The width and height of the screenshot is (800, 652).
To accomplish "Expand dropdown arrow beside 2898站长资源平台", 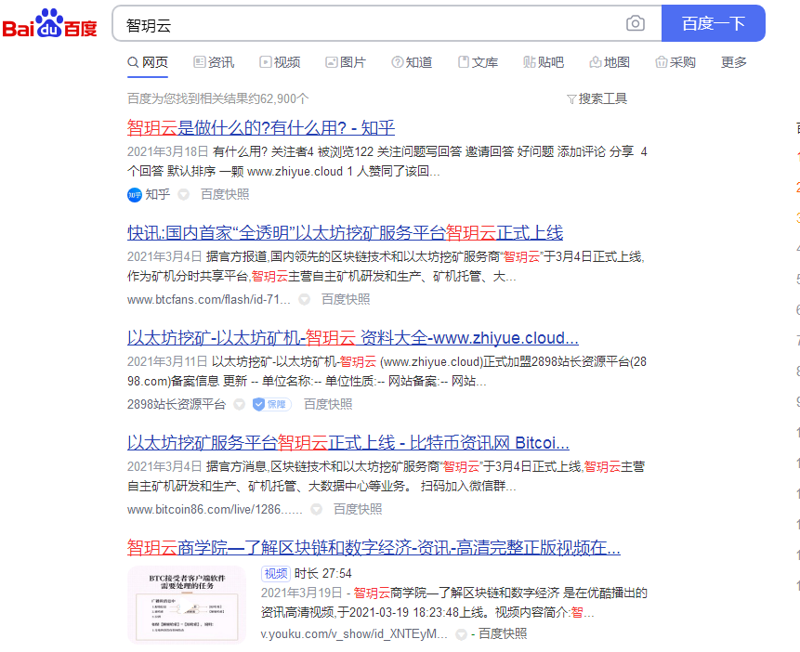I will coord(239,404).
